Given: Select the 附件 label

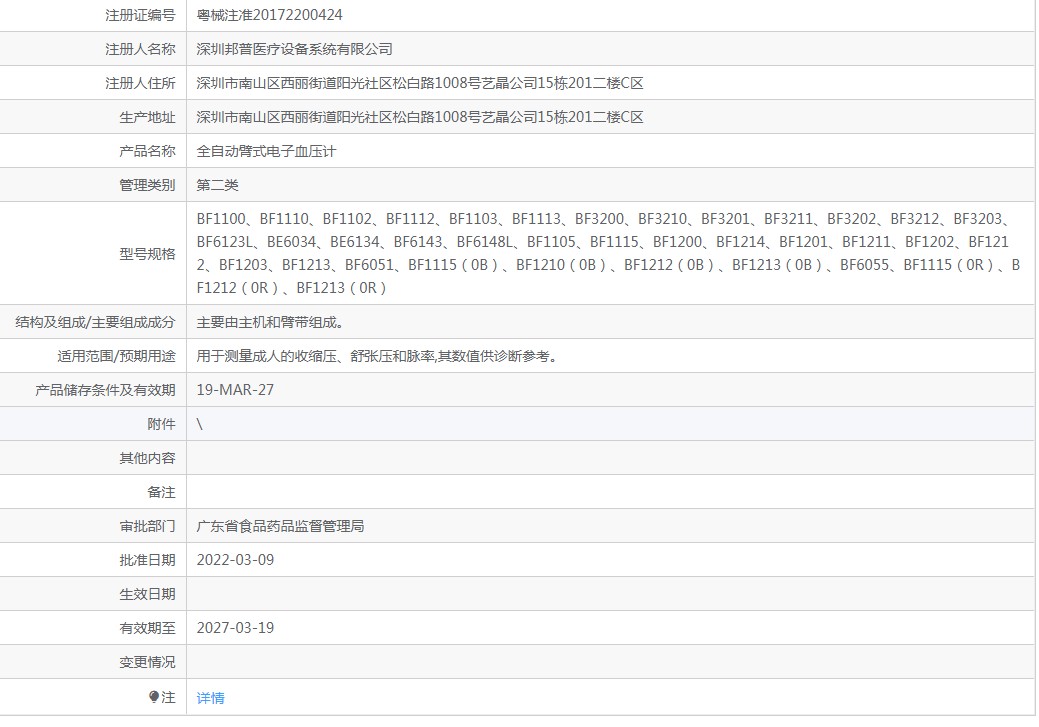Looking at the screenshot, I should click(161, 424).
